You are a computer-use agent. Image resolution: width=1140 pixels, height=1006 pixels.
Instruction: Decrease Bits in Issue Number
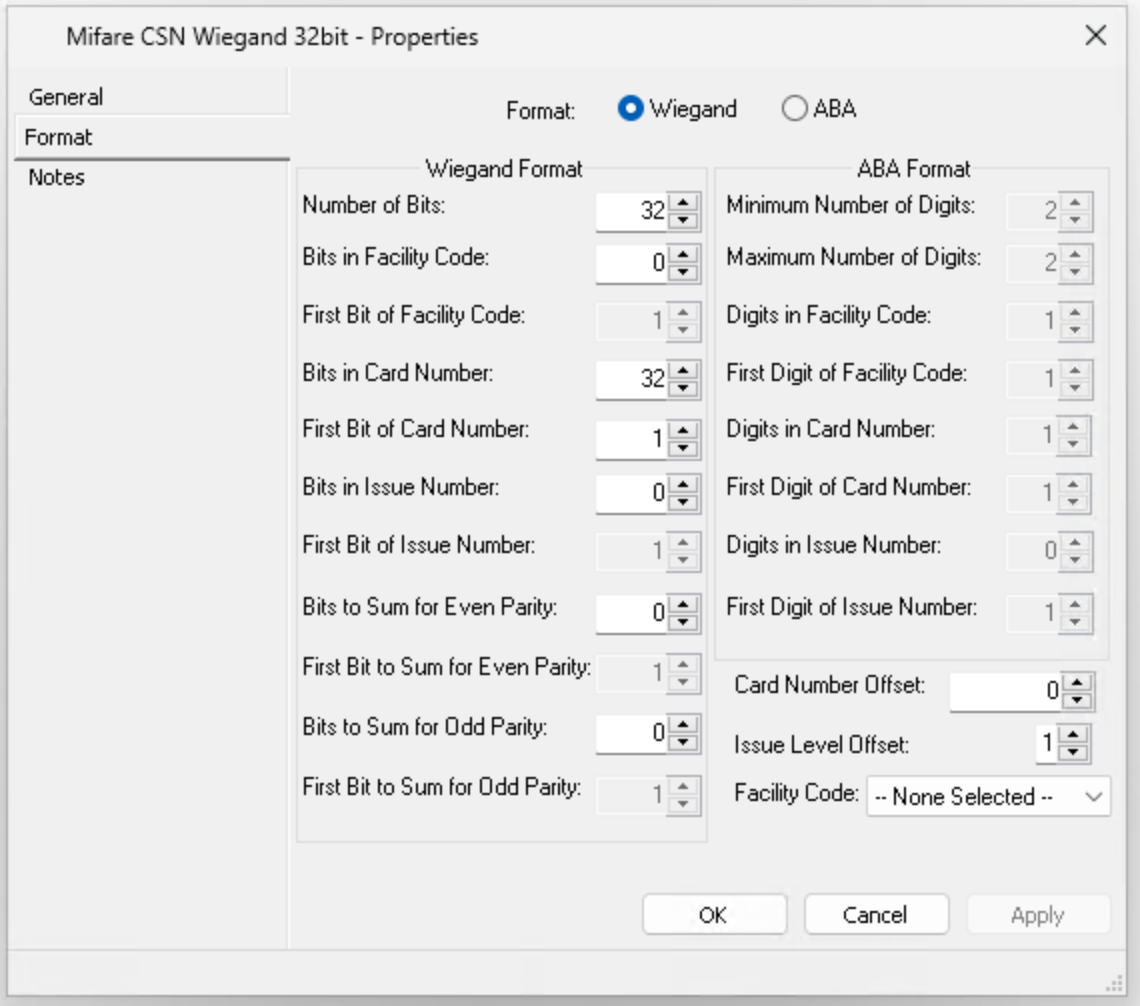click(x=683, y=502)
